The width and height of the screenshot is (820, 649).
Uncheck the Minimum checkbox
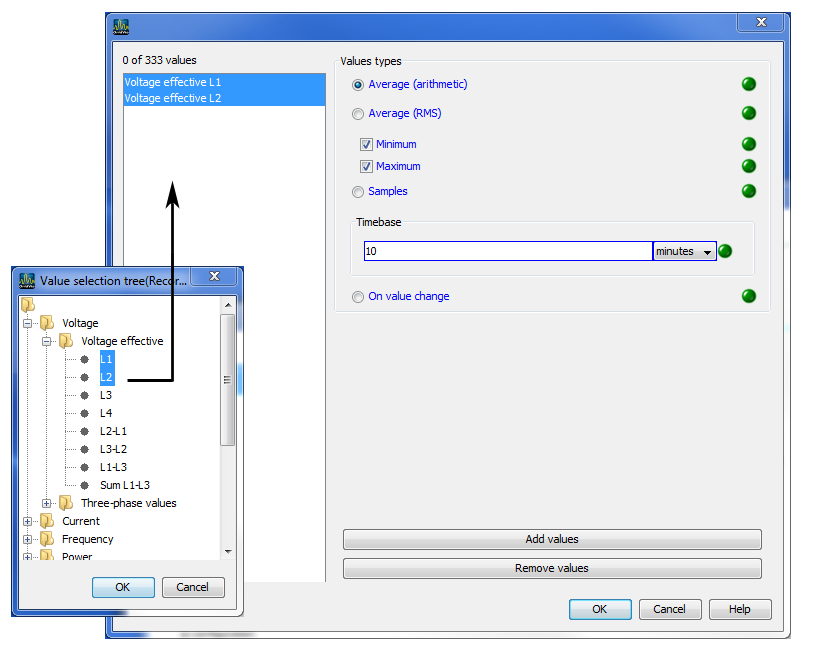366,145
